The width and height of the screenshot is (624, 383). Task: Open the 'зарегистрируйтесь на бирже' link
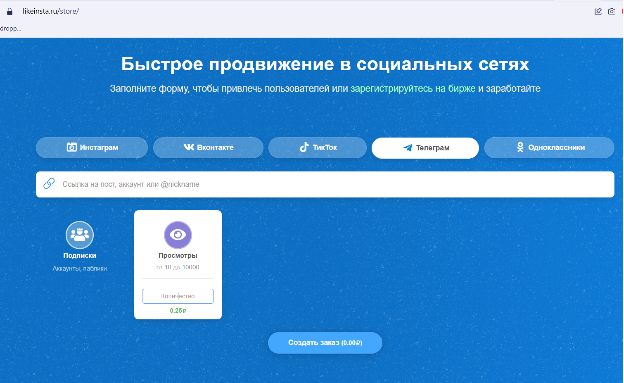[413, 88]
